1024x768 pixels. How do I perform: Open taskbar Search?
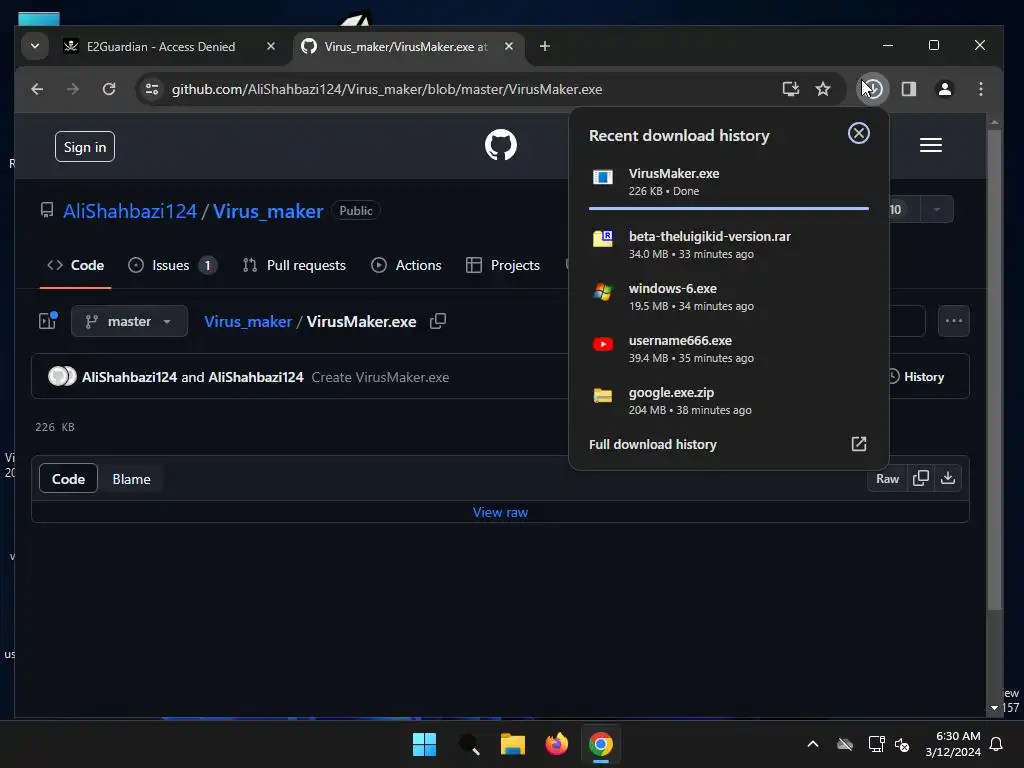coord(469,744)
